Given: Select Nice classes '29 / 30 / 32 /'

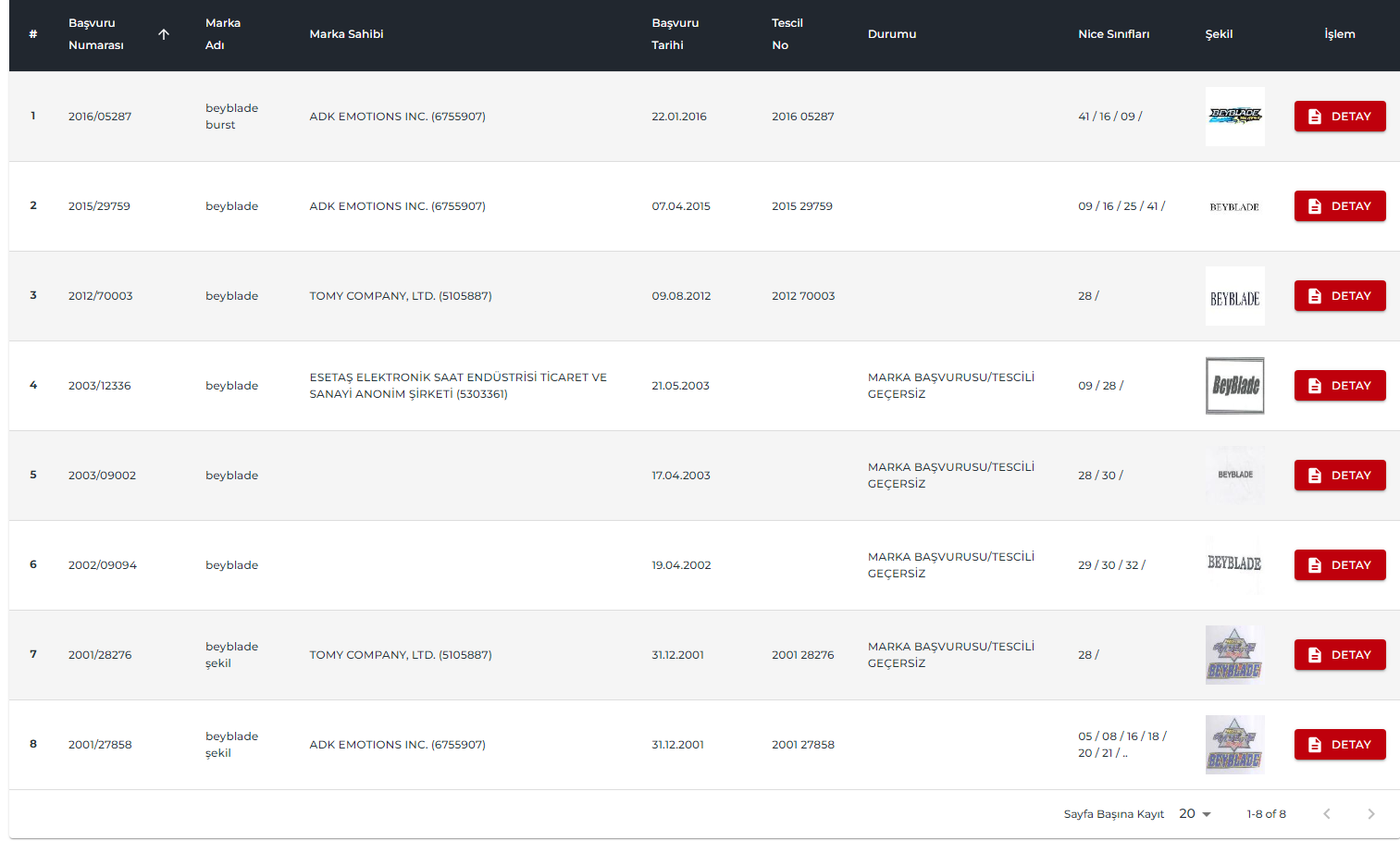Looking at the screenshot, I should (1111, 565).
